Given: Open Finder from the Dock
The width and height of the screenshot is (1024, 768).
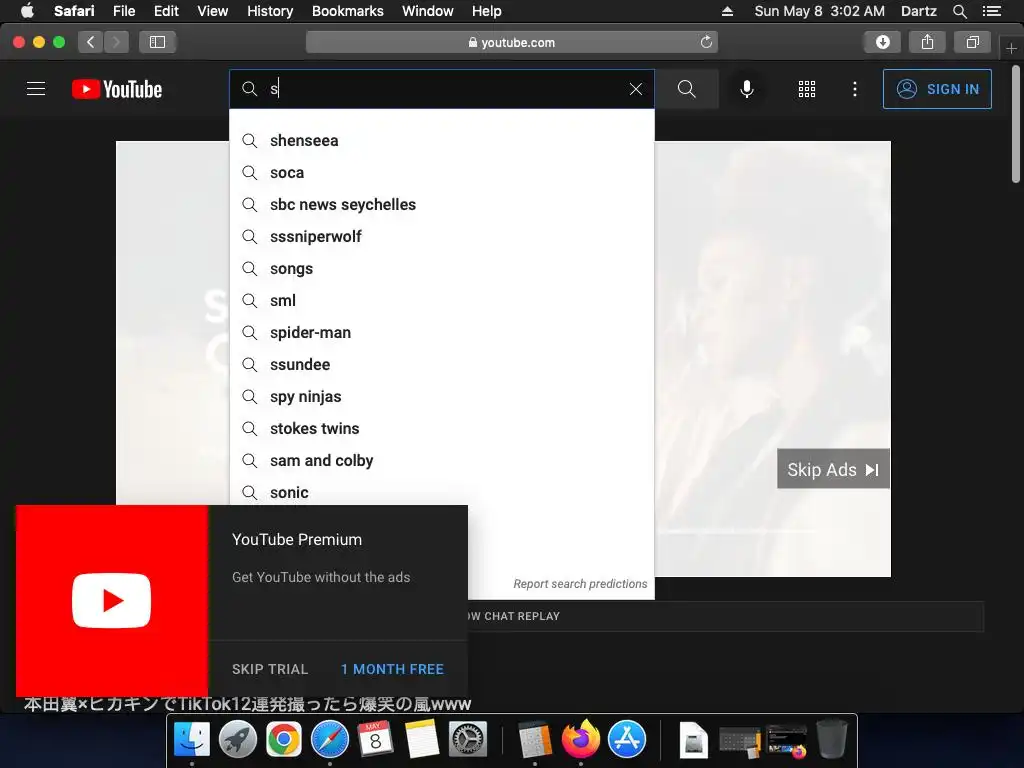Looking at the screenshot, I should pos(191,739).
